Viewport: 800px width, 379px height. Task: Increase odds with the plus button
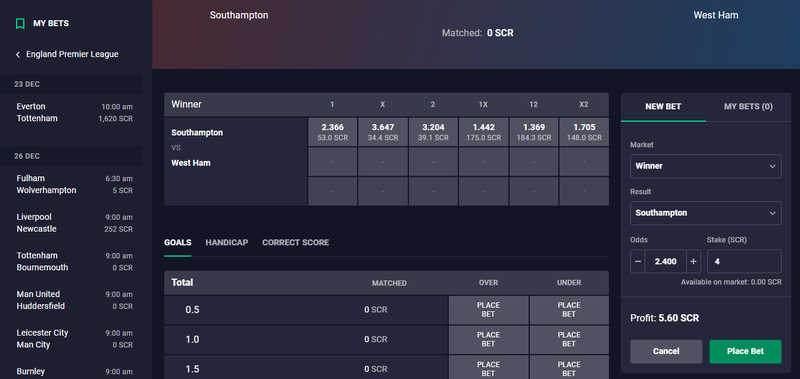693,261
